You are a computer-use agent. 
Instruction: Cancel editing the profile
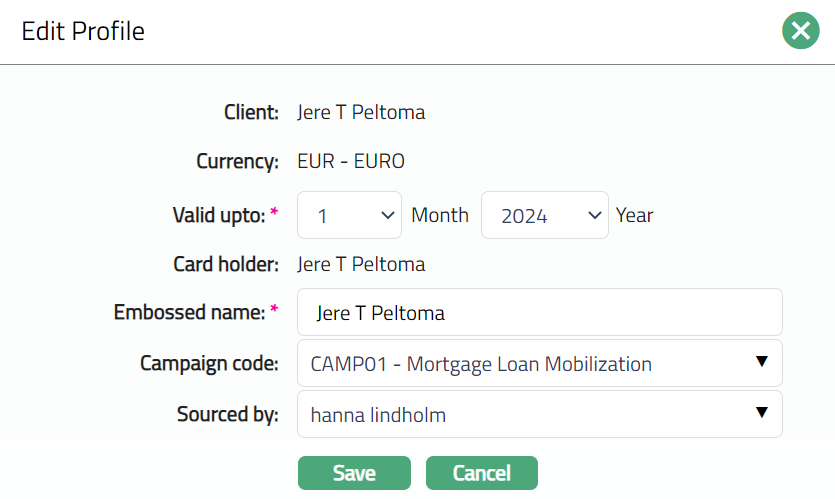(x=481, y=473)
